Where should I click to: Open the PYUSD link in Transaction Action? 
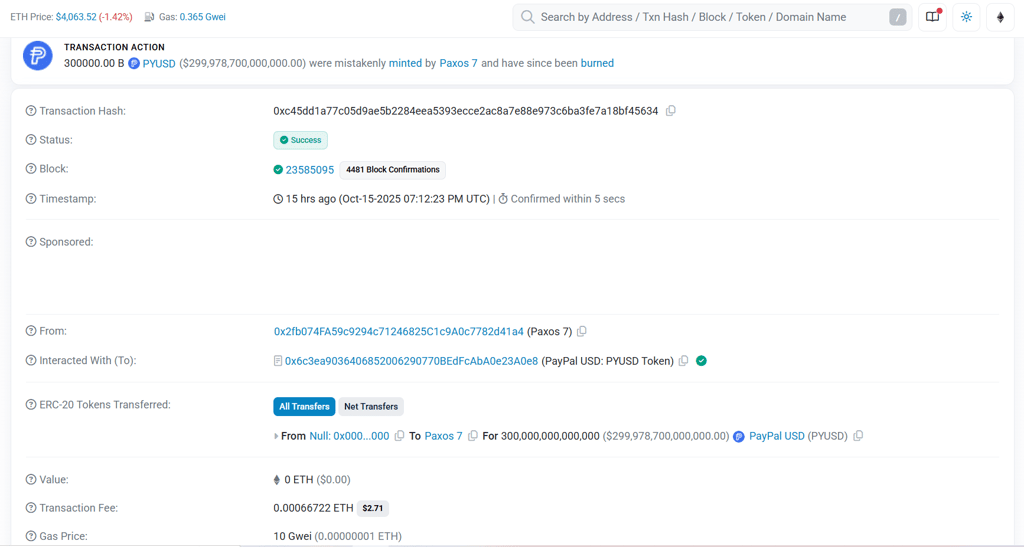(x=159, y=63)
